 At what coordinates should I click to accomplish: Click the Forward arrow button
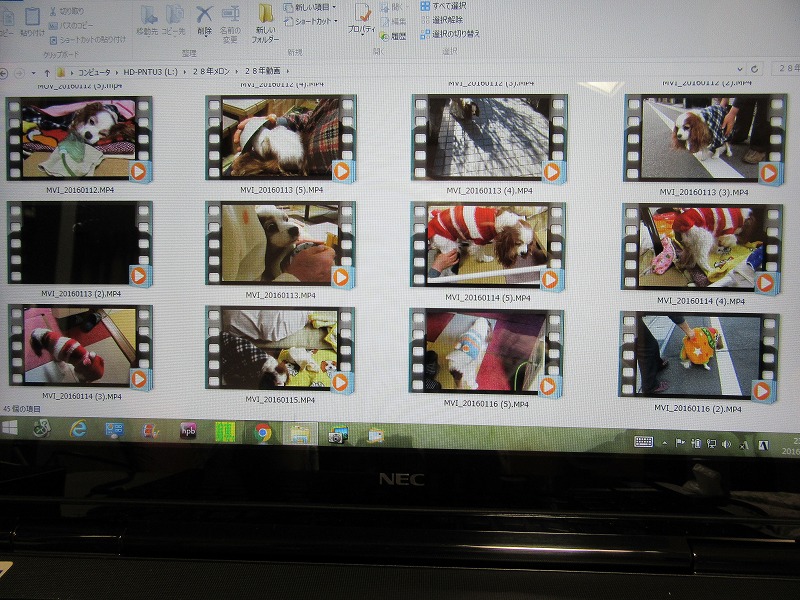pyautogui.click(x=19, y=73)
